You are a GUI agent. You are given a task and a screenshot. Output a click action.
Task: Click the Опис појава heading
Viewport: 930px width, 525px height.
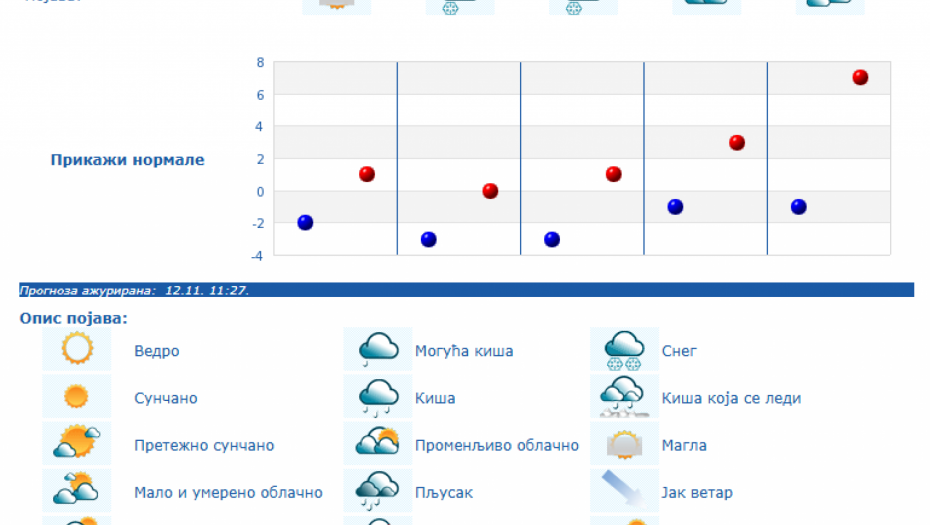coord(74,318)
